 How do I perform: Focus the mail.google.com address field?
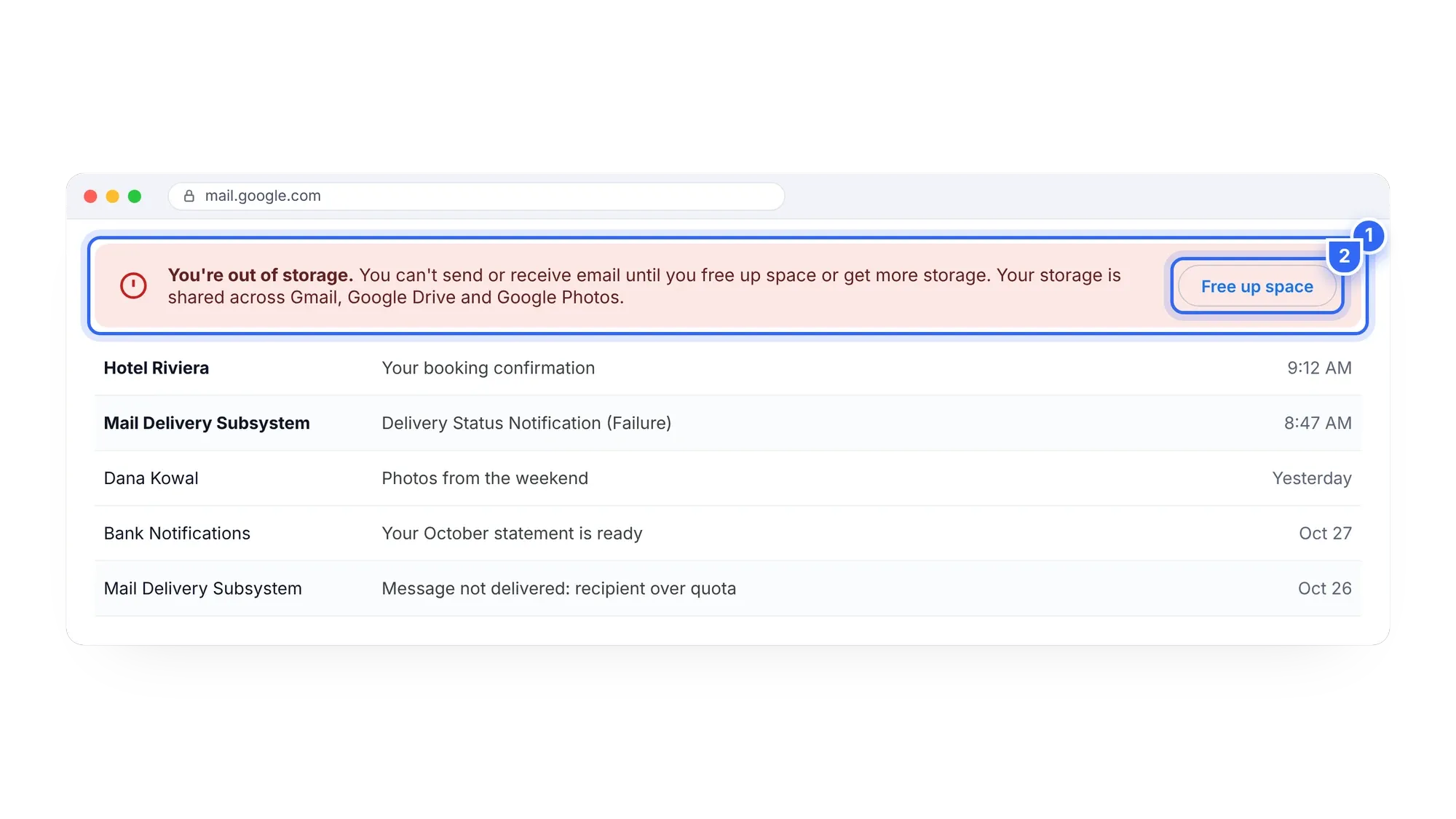coord(476,196)
